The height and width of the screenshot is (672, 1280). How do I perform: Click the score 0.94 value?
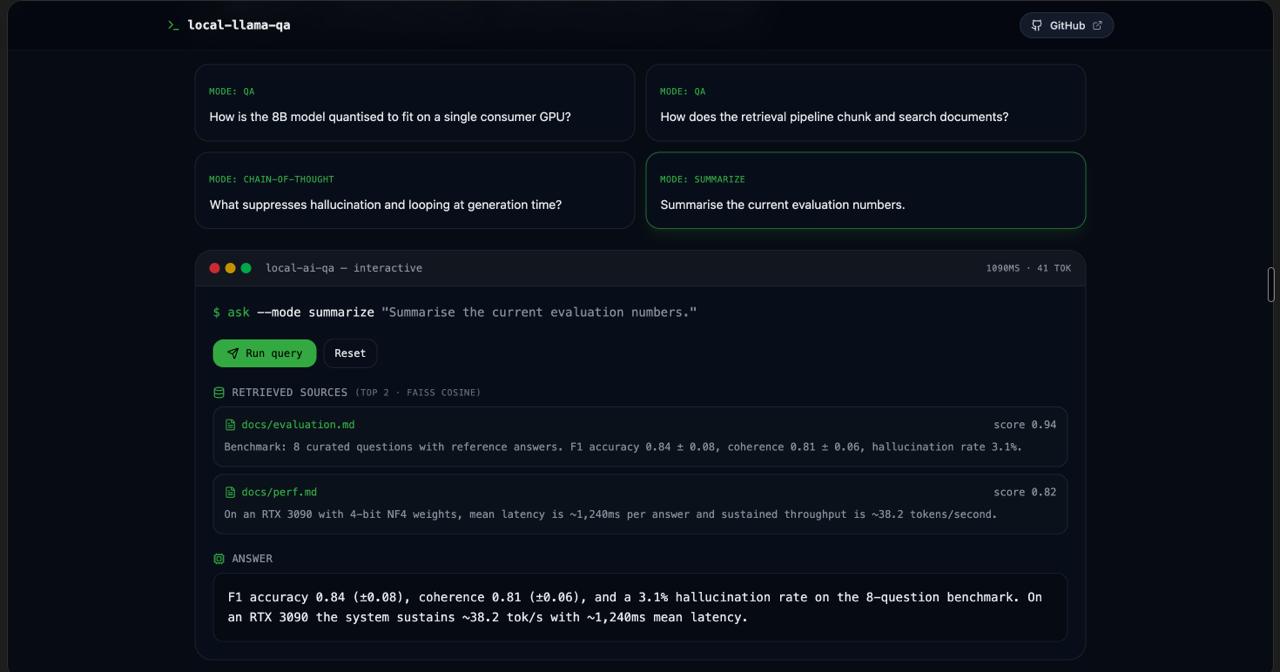1025,425
